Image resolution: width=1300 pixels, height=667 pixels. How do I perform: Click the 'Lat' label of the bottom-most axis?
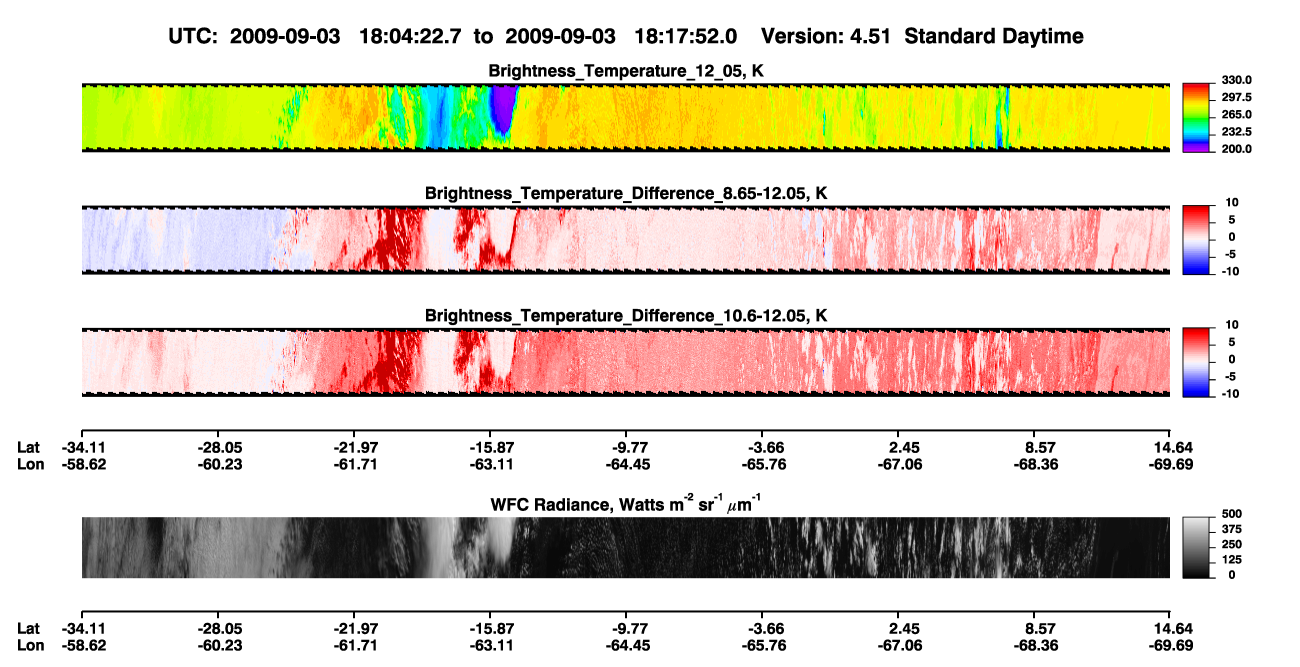pos(29,628)
